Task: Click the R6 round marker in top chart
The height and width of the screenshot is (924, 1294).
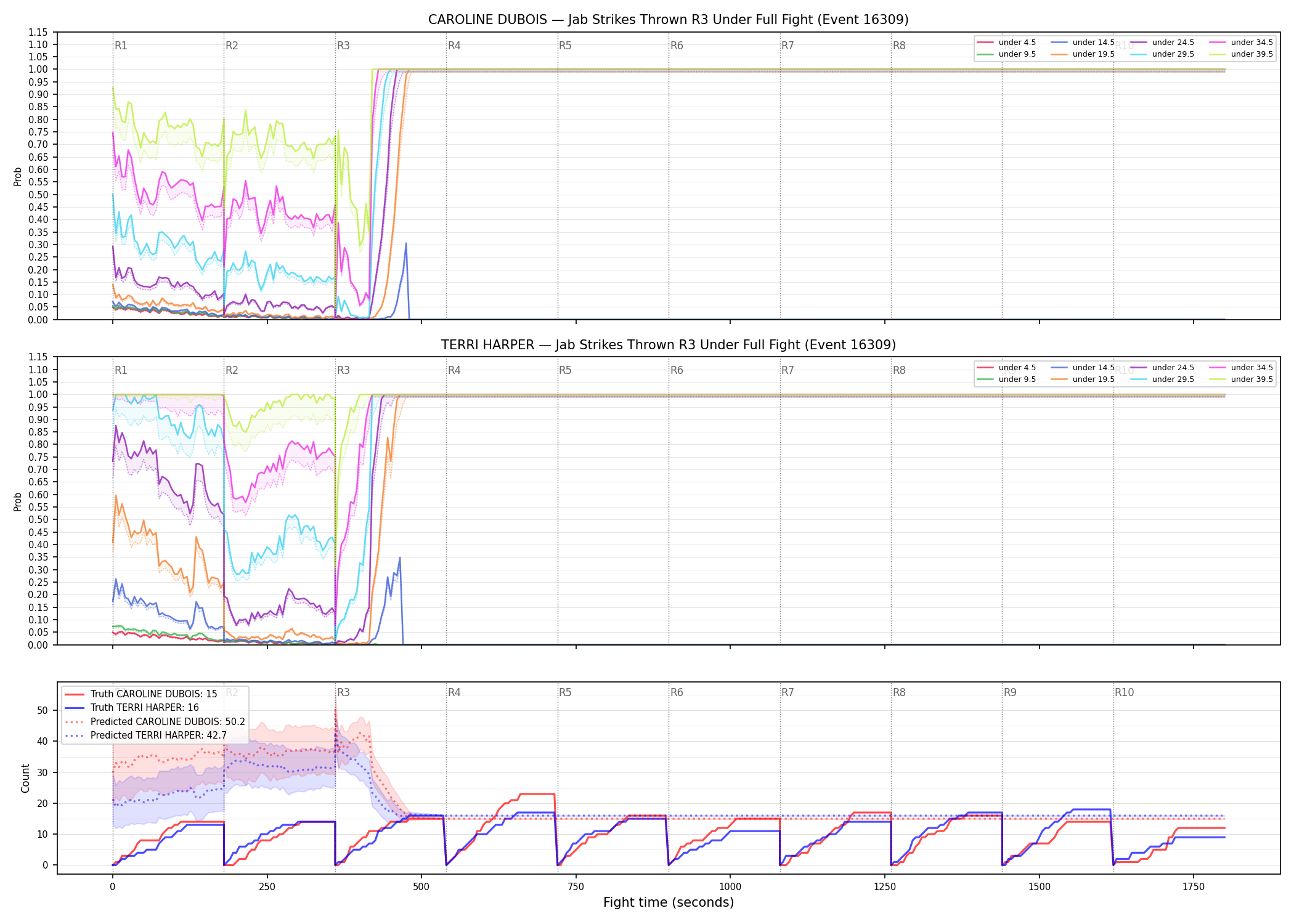Action: (677, 46)
